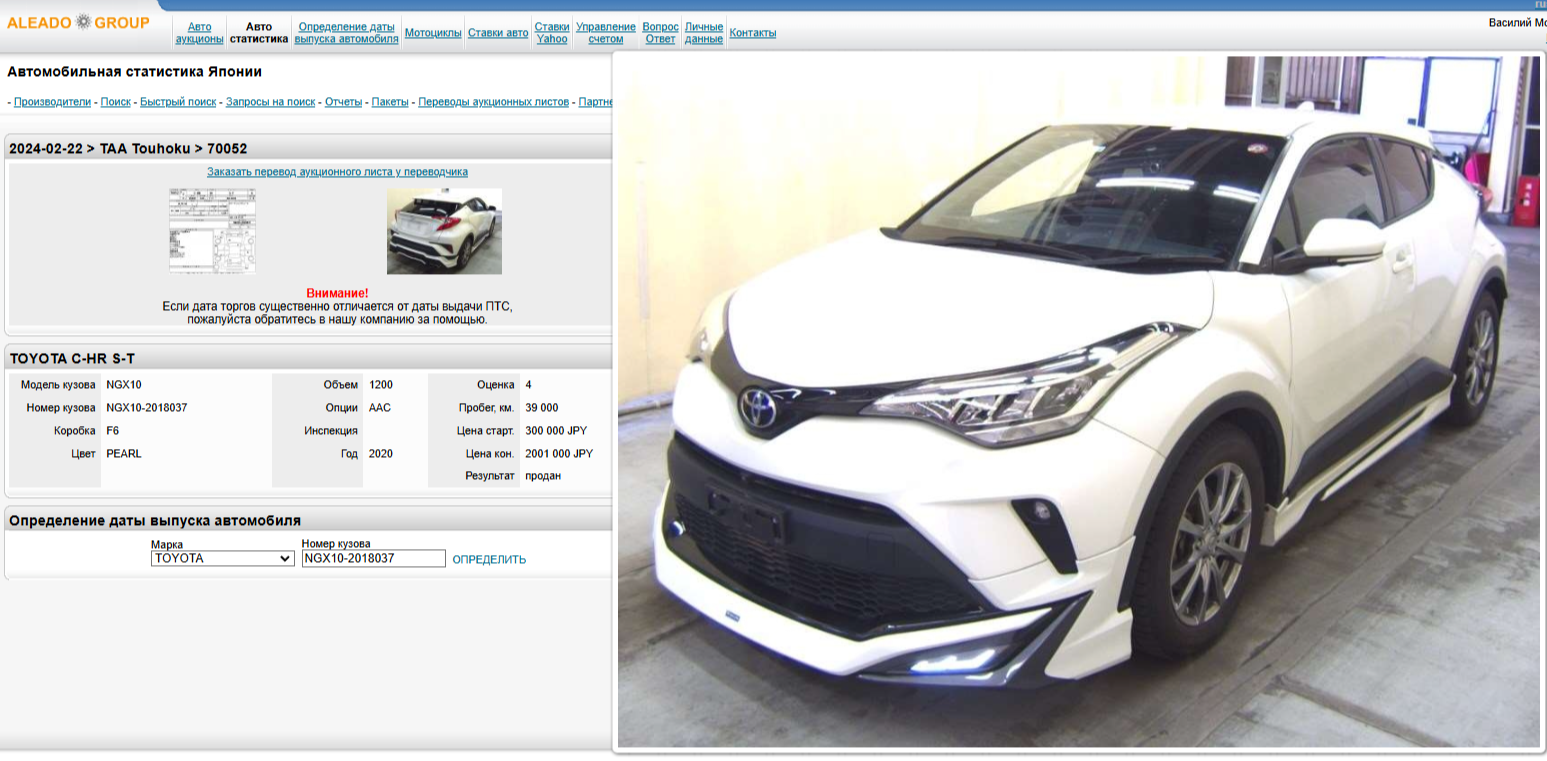The width and height of the screenshot is (1547, 761).
Task: Open the auction sheet thumbnail
Action: pos(212,231)
